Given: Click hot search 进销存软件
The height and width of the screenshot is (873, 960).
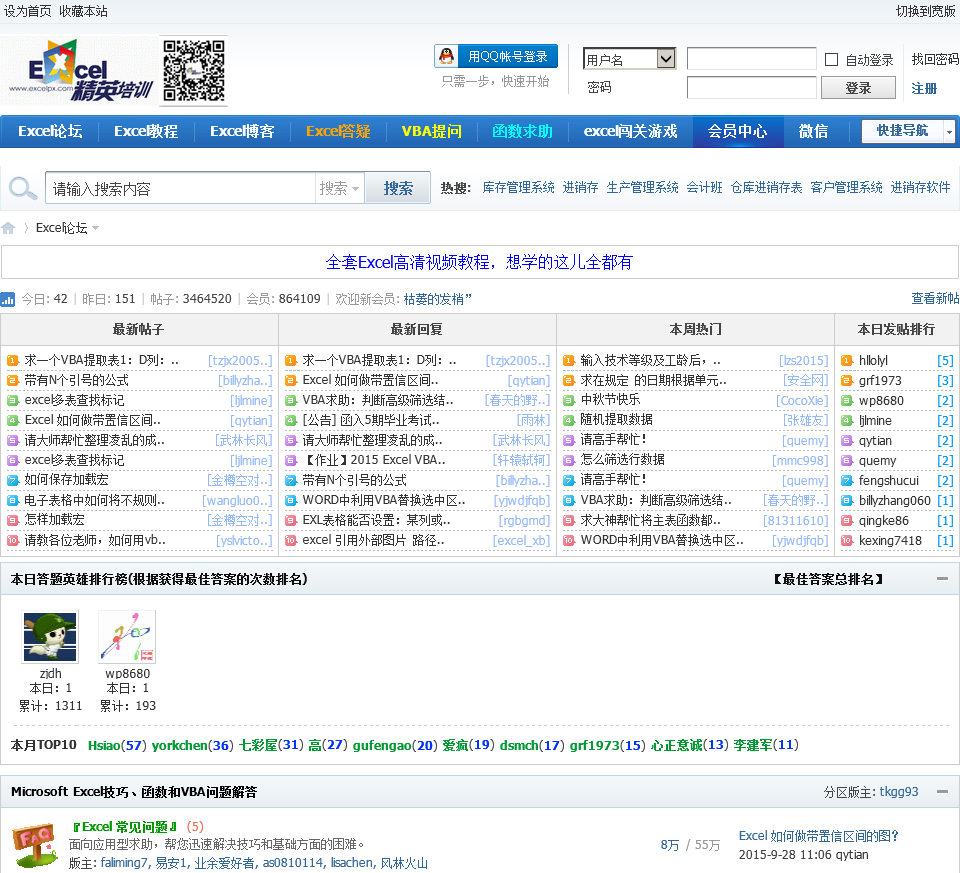Looking at the screenshot, I should tap(920, 187).
